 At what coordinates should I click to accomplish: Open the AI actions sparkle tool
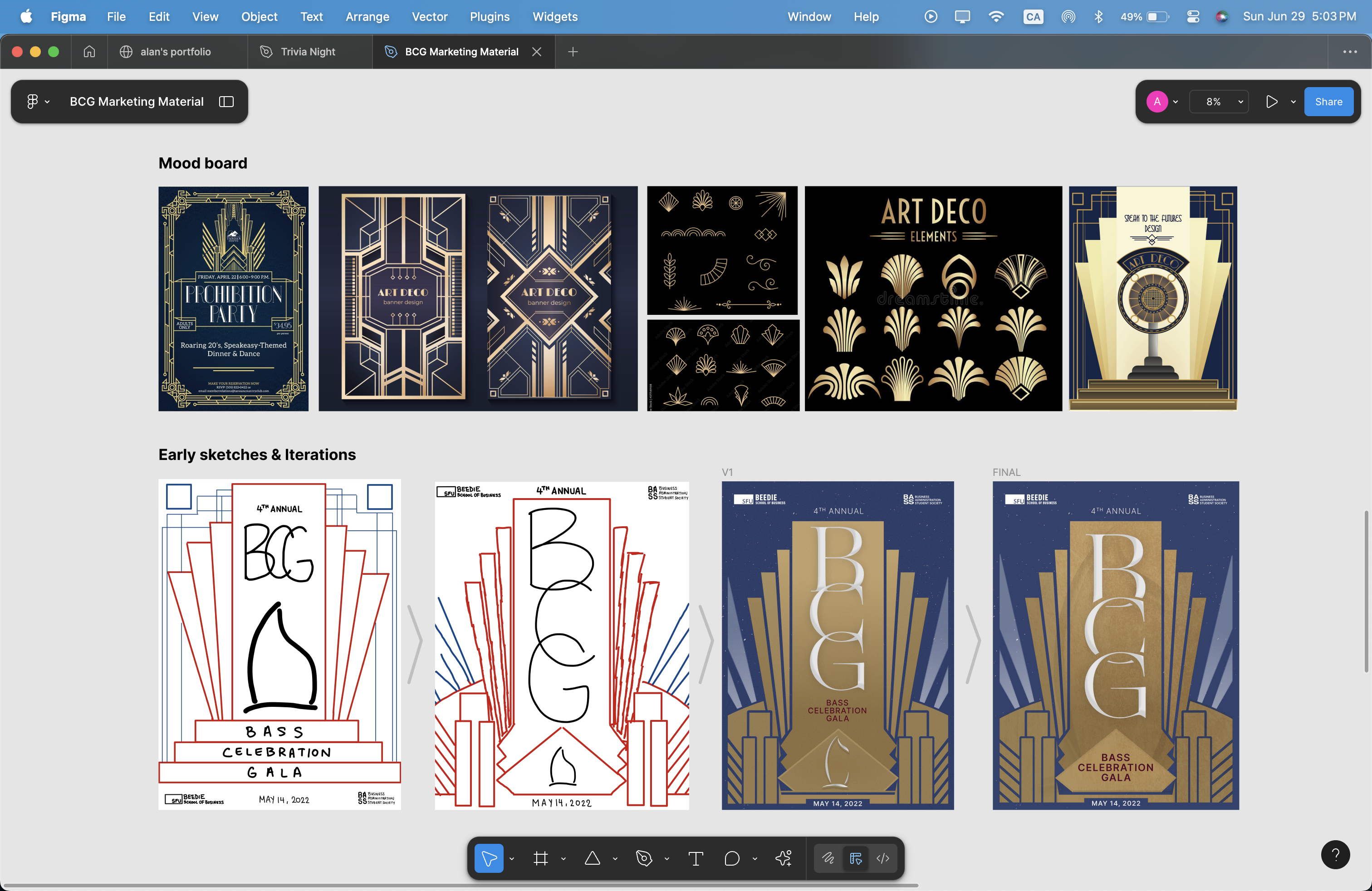pos(784,858)
